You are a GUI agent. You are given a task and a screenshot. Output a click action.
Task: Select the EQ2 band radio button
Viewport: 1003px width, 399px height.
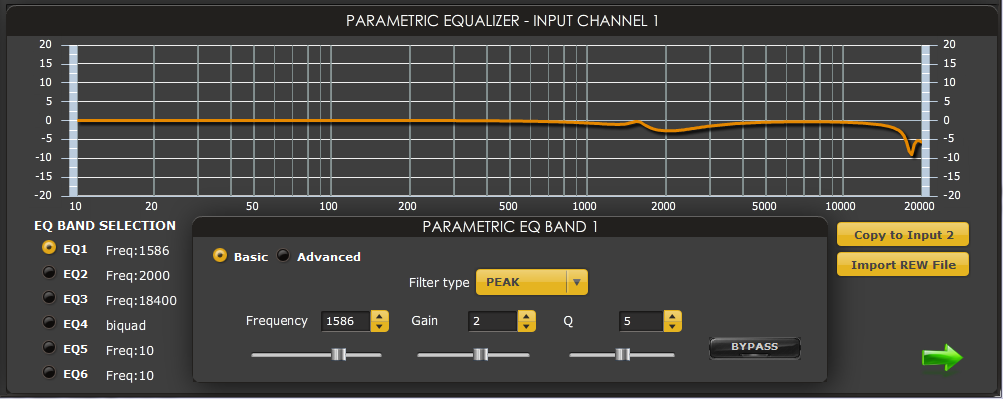pyautogui.click(x=49, y=273)
